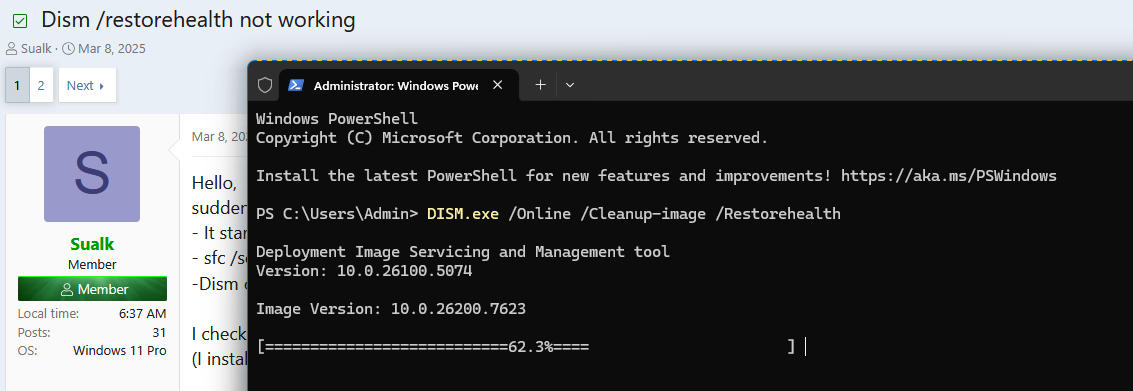Click the https://aka.ms/PSWindows URL in the terminal
The height and width of the screenshot is (391, 1133).
click(x=949, y=176)
